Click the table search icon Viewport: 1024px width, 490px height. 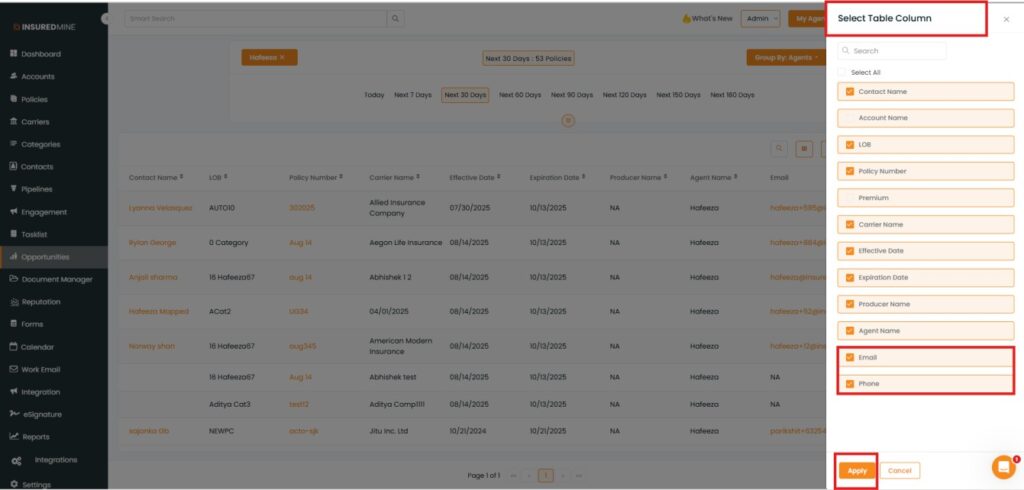pos(778,148)
